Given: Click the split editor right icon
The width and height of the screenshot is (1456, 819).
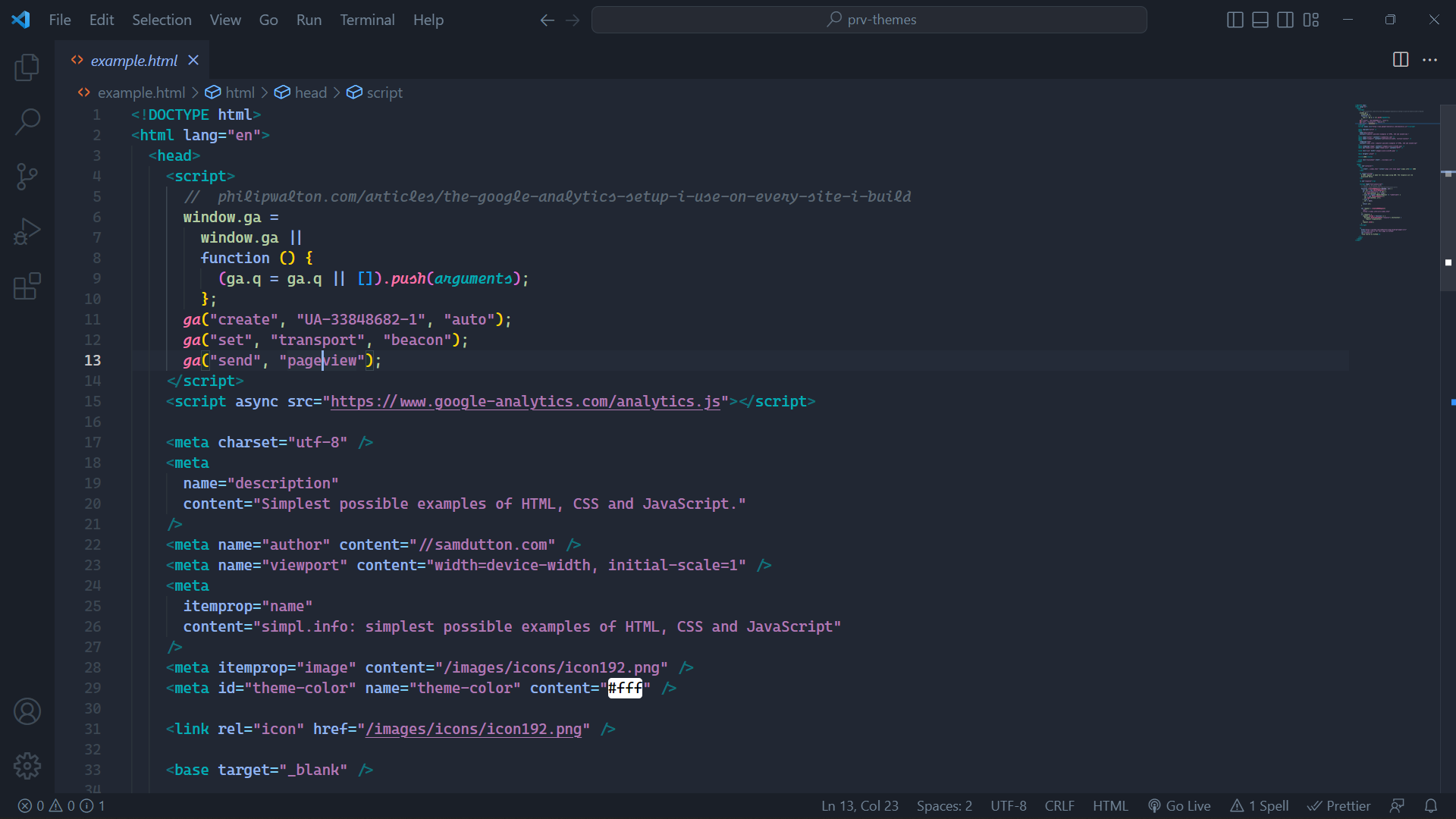Looking at the screenshot, I should click(x=1401, y=60).
